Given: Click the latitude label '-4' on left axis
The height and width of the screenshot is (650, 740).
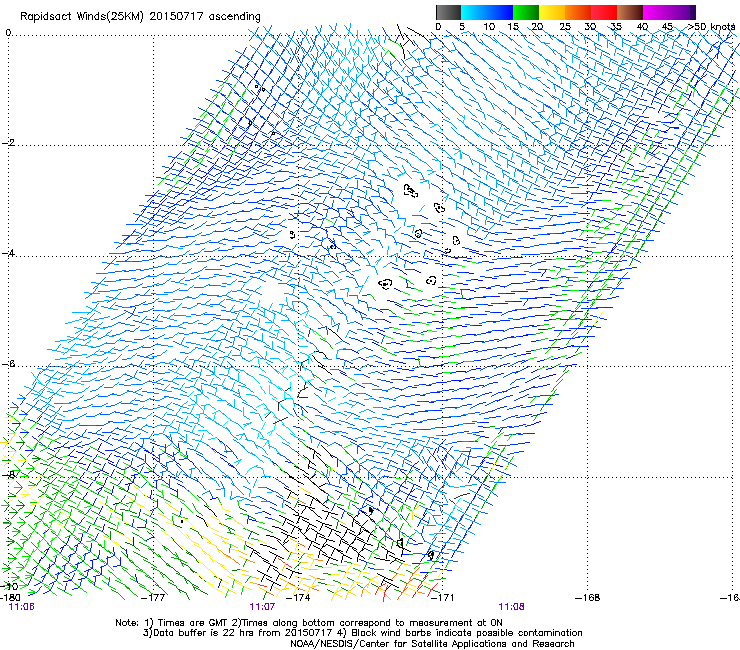Looking at the screenshot, I should click(x=8, y=253).
